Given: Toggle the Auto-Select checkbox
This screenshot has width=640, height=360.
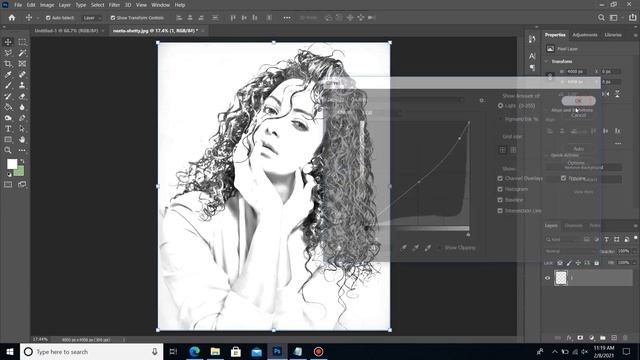Looking at the screenshot, I should [48, 18].
